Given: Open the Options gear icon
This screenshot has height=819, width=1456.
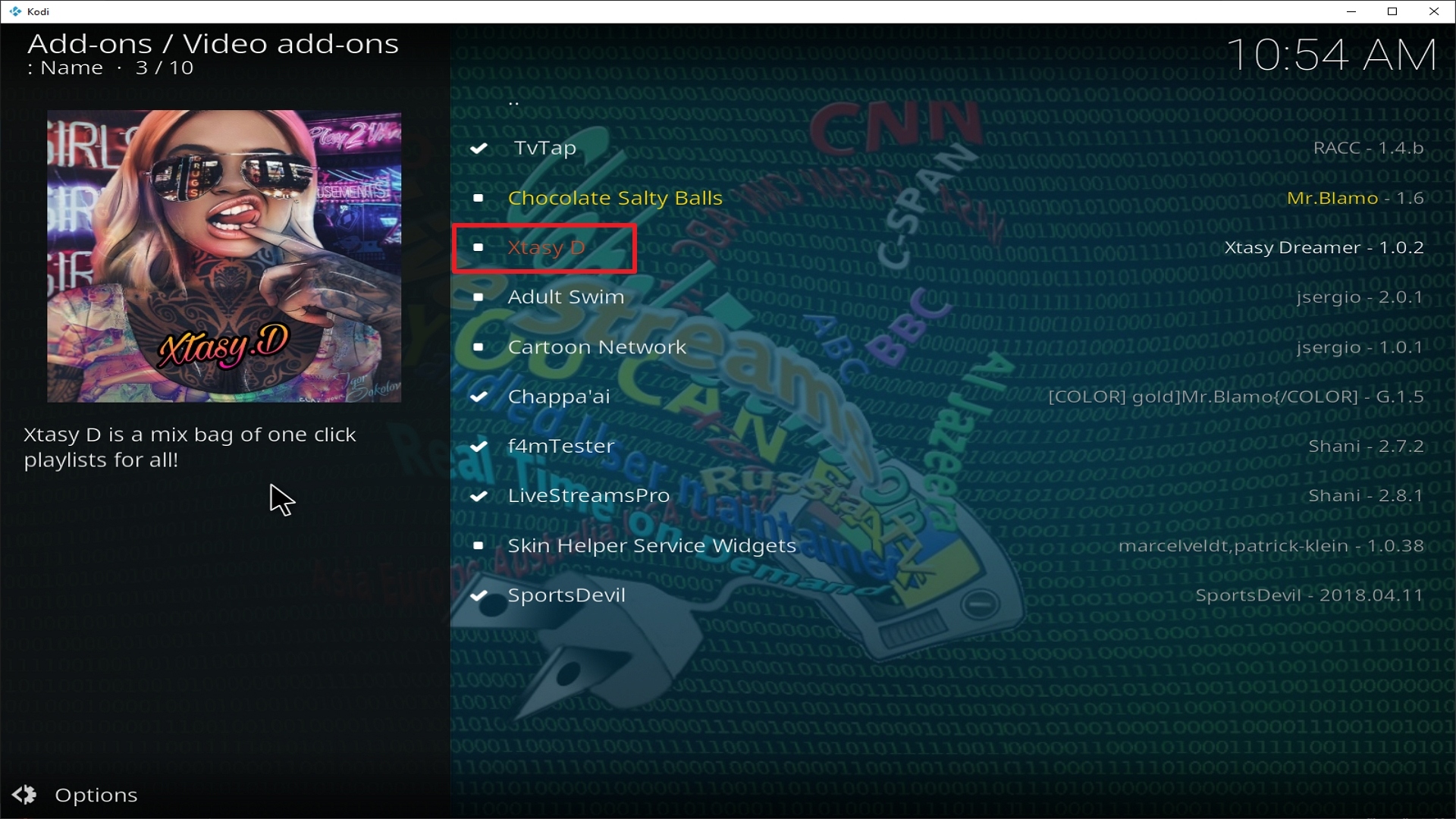Looking at the screenshot, I should pos(24,794).
